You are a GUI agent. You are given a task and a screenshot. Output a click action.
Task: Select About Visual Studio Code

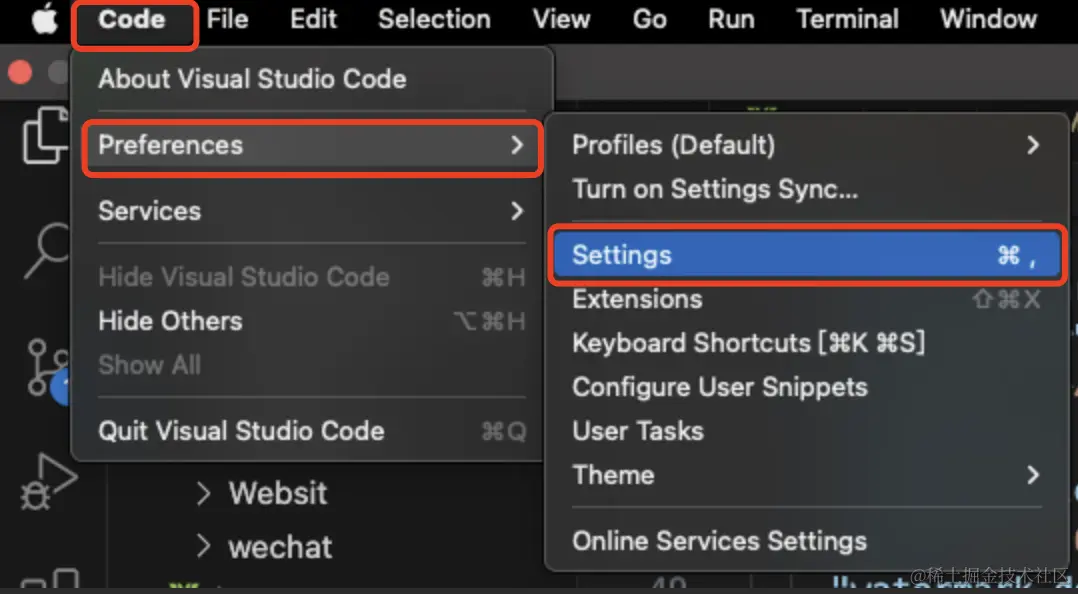(x=313, y=78)
